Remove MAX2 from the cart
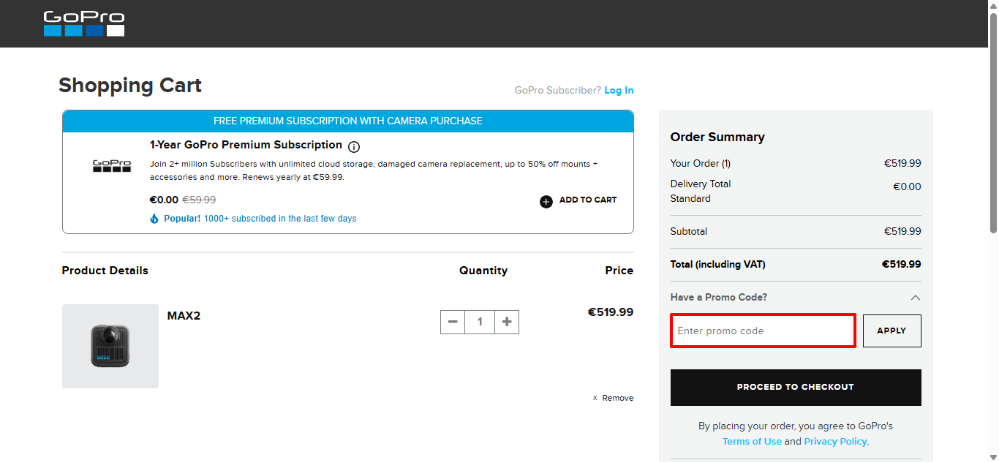The image size is (999, 462). (x=613, y=398)
